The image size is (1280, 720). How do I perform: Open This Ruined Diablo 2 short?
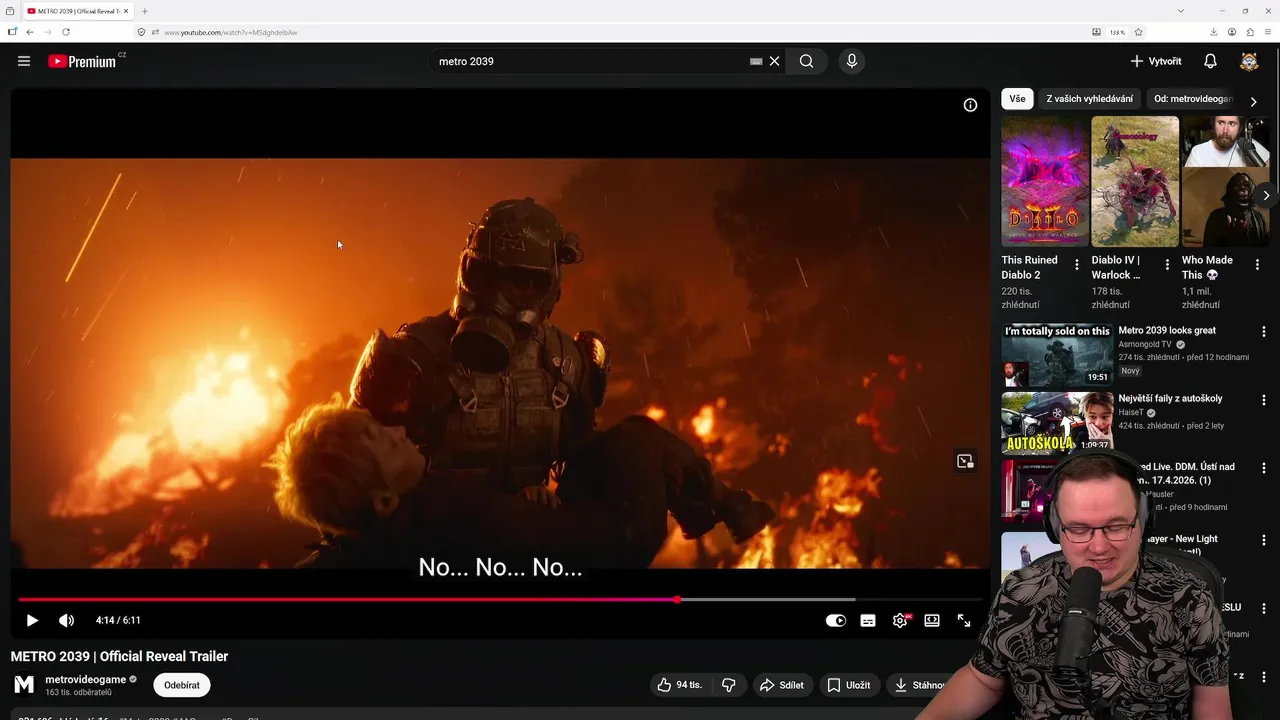pyautogui.click(x=1045, y=181)
